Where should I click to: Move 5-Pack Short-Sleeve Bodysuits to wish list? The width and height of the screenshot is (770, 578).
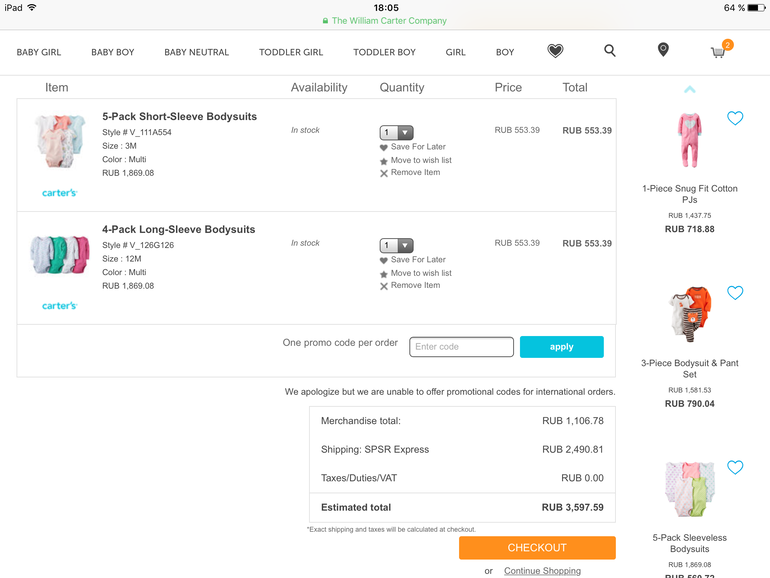pos(420,160)
